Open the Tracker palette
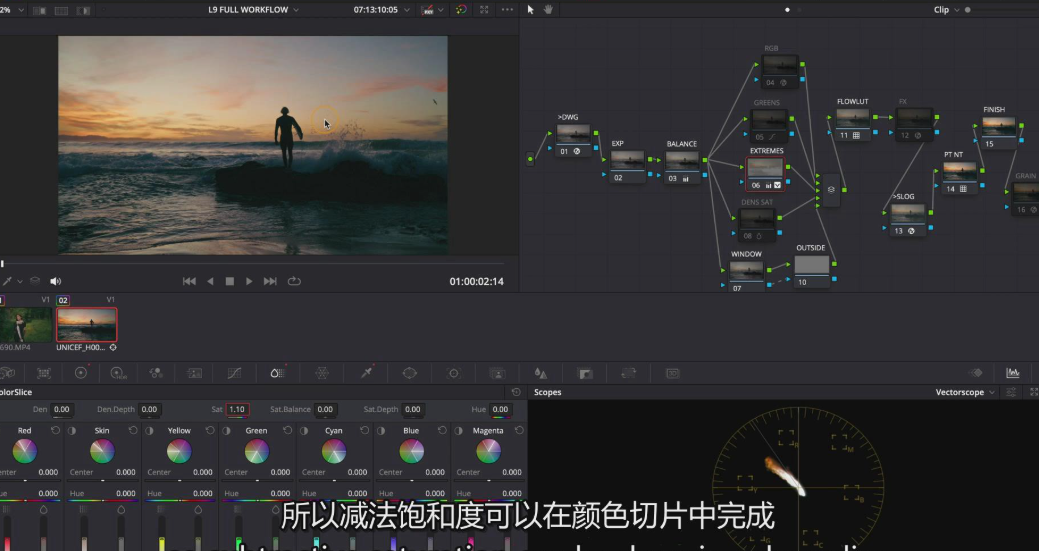Screen dimensions: 1039x551 453,374
